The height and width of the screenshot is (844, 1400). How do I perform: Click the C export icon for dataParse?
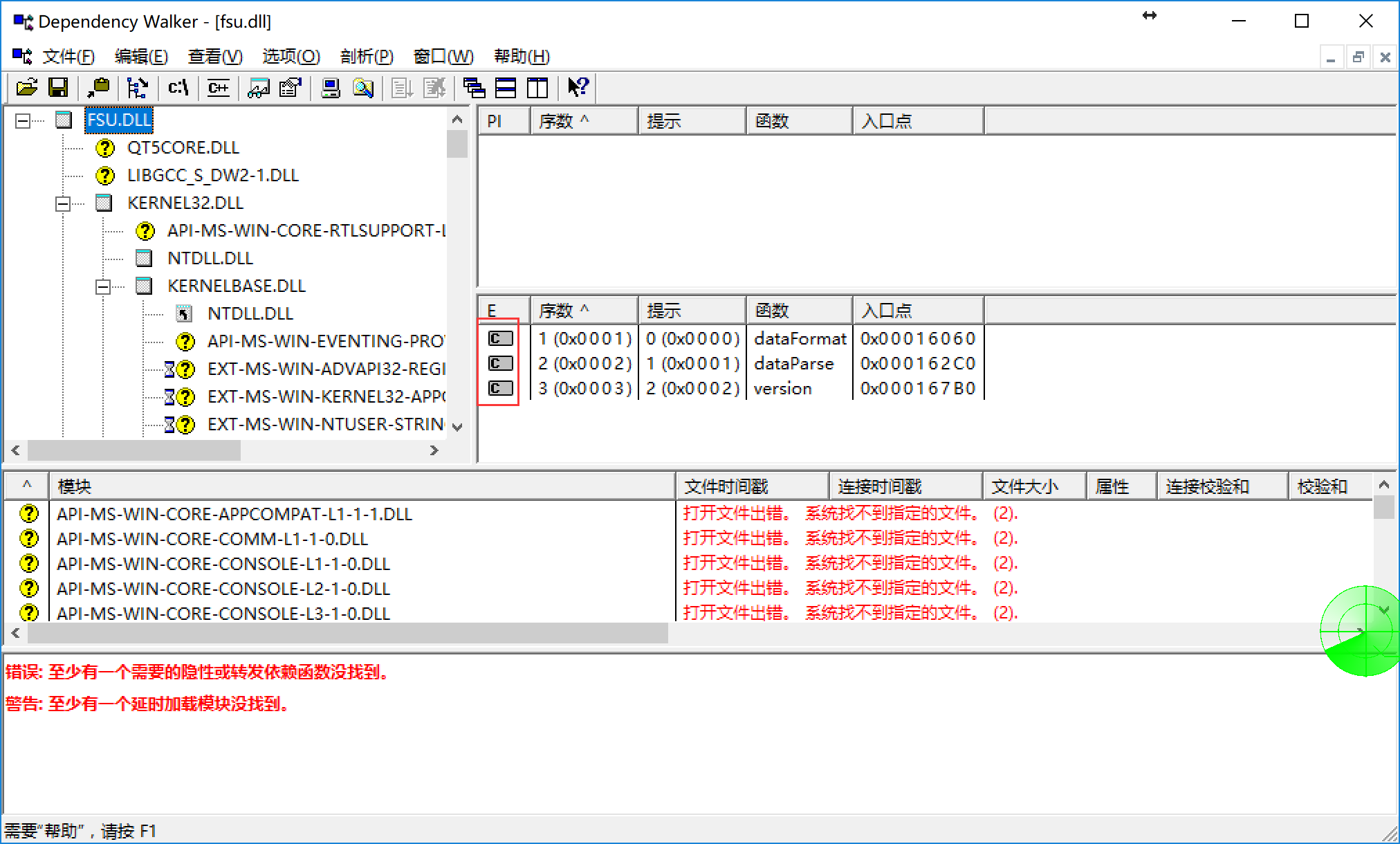point(501,363)
